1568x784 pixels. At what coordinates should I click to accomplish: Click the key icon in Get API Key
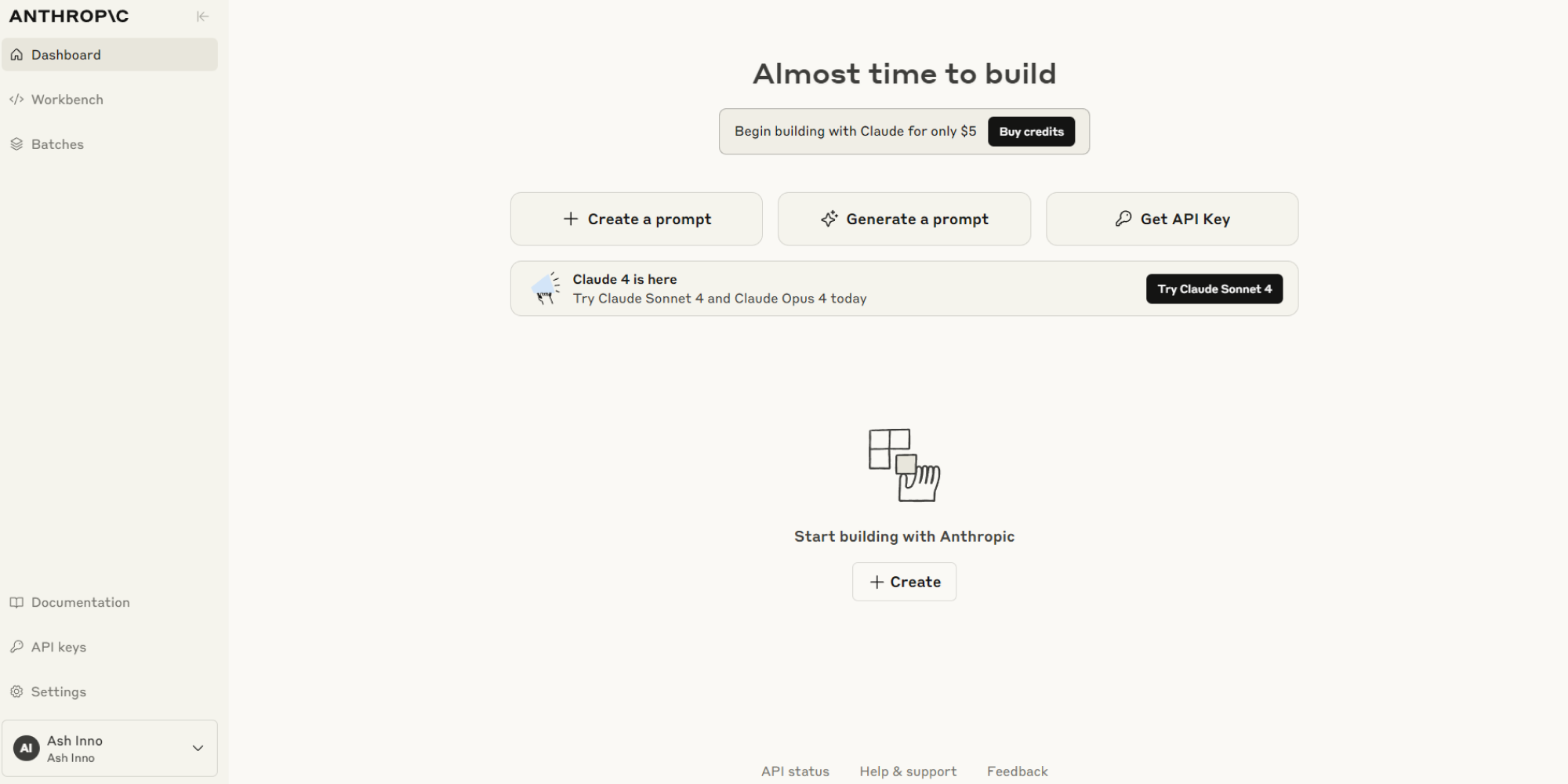pyautogui.click(x=1123, y=219)
